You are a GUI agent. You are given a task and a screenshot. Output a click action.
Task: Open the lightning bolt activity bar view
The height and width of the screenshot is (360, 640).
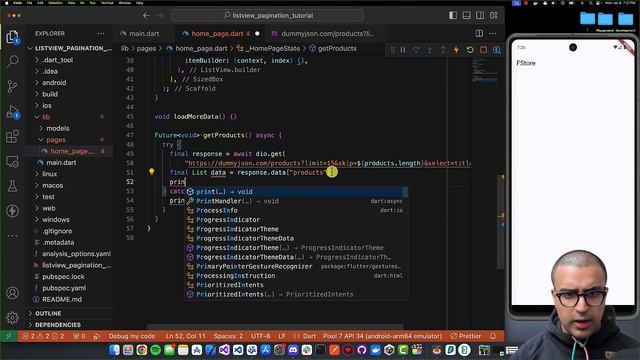pos(13,211)
